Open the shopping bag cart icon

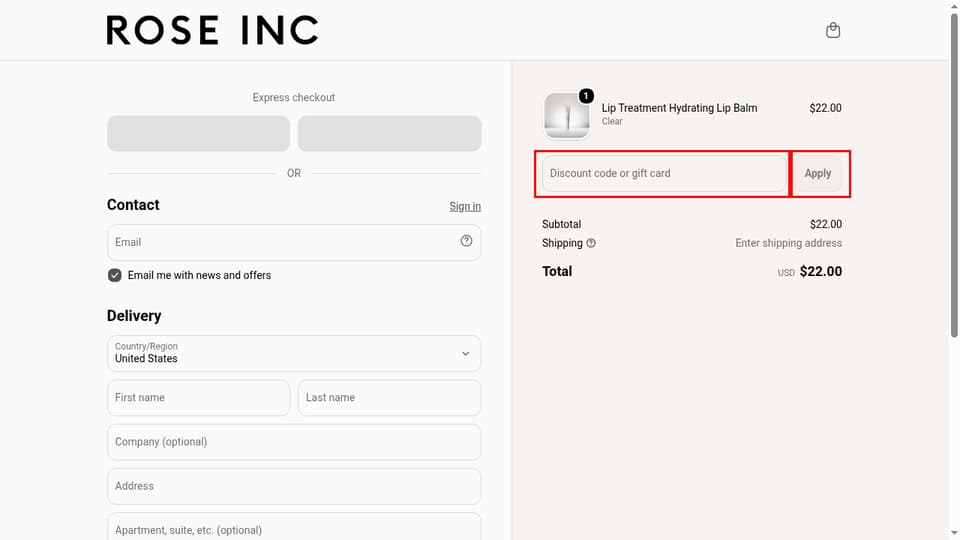(x=833, y=30)
